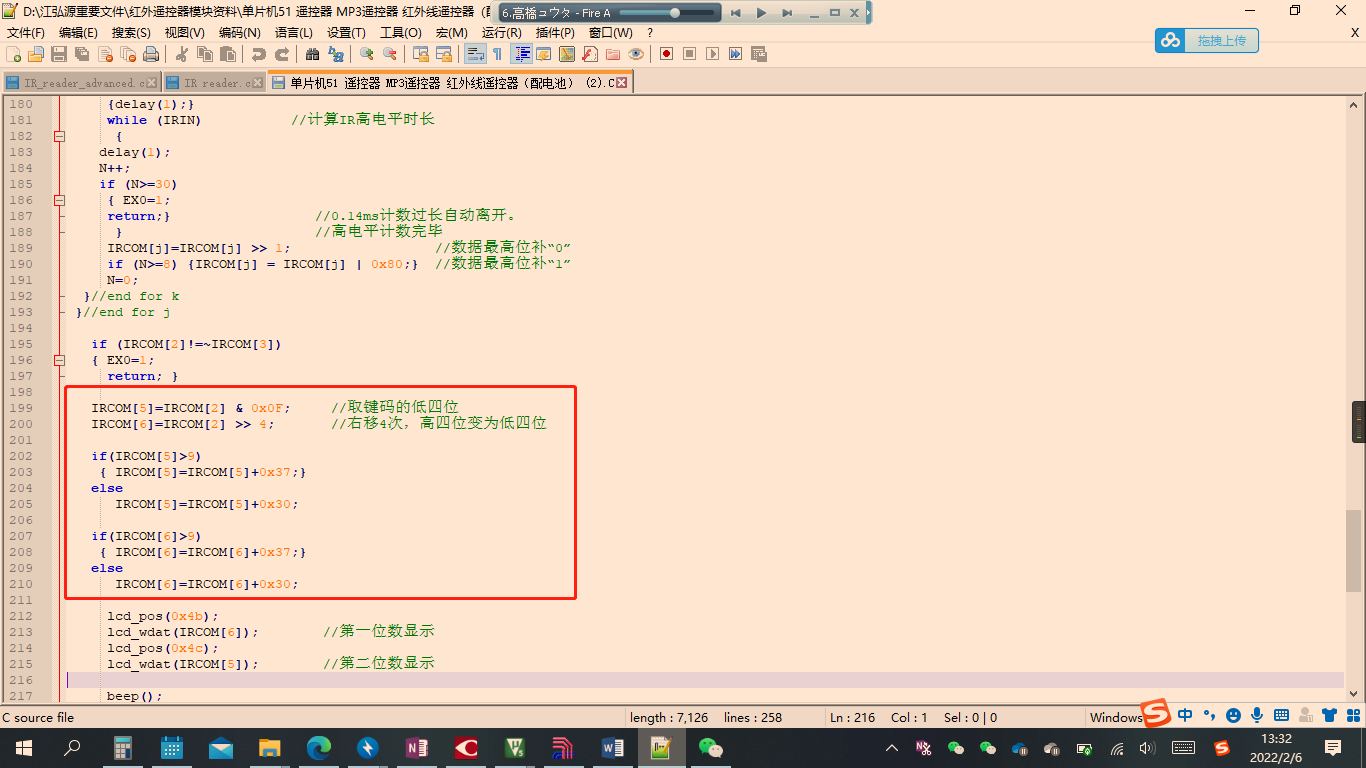Zoom out with the magnifier icon

(x=390, y=54)
